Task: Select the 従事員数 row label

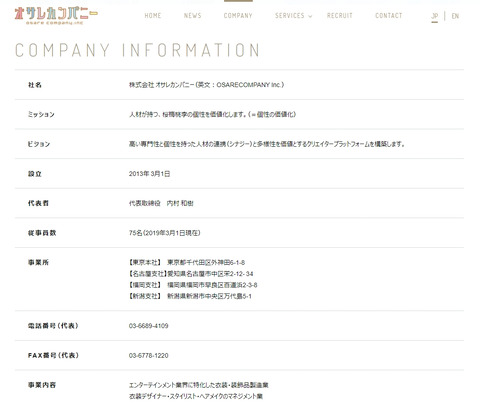Action: (42, 233)
